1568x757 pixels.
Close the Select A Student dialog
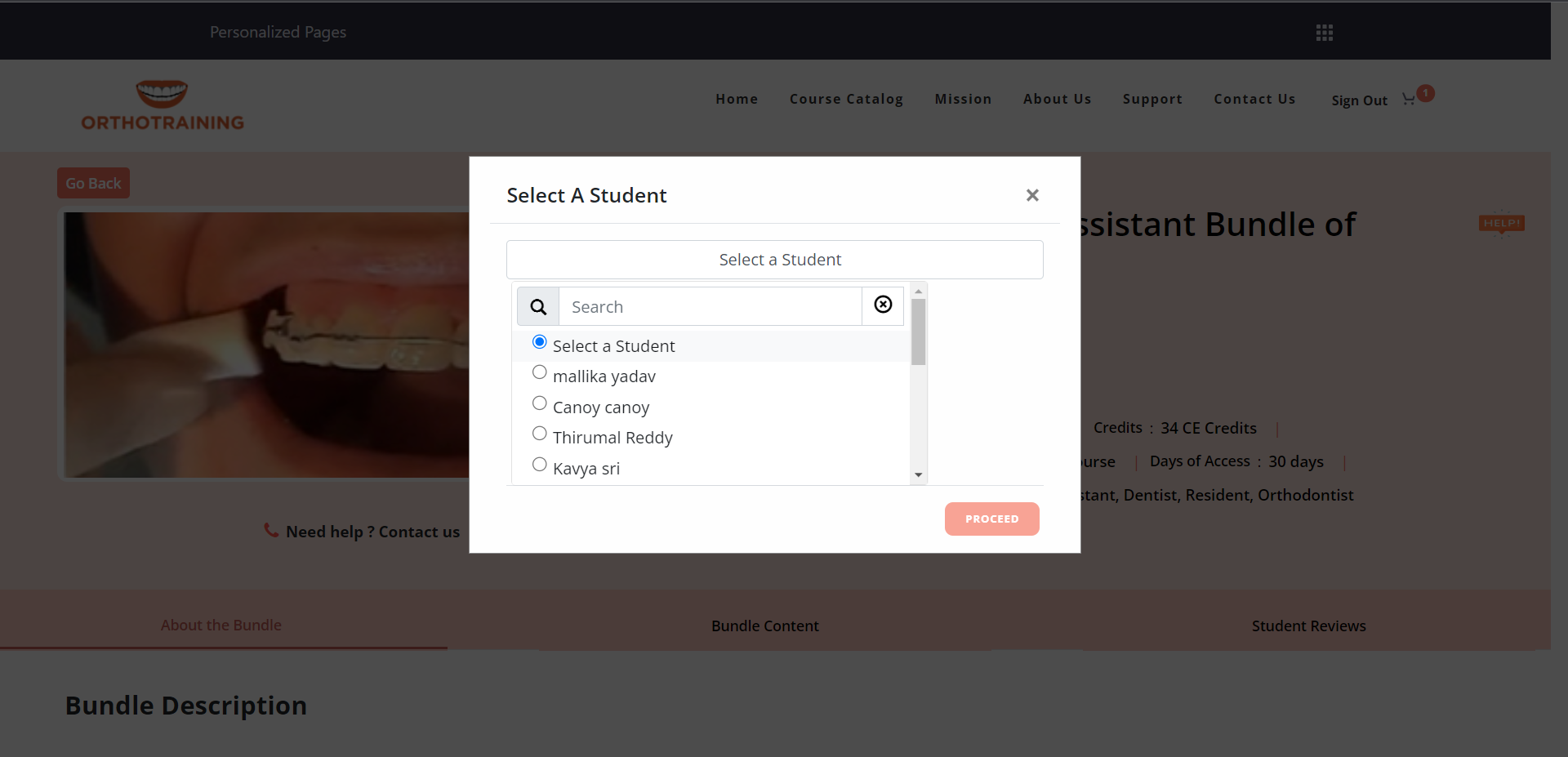(x=1032, y=195)
